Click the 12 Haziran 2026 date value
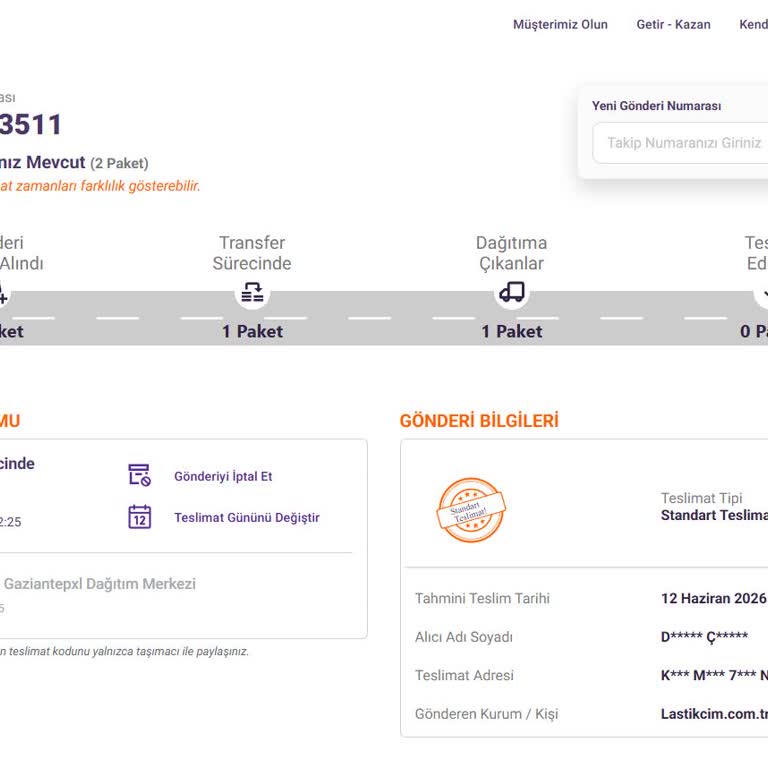Image resolution: width=768 pixels, height=768 pixels. (x=714, y=599)
